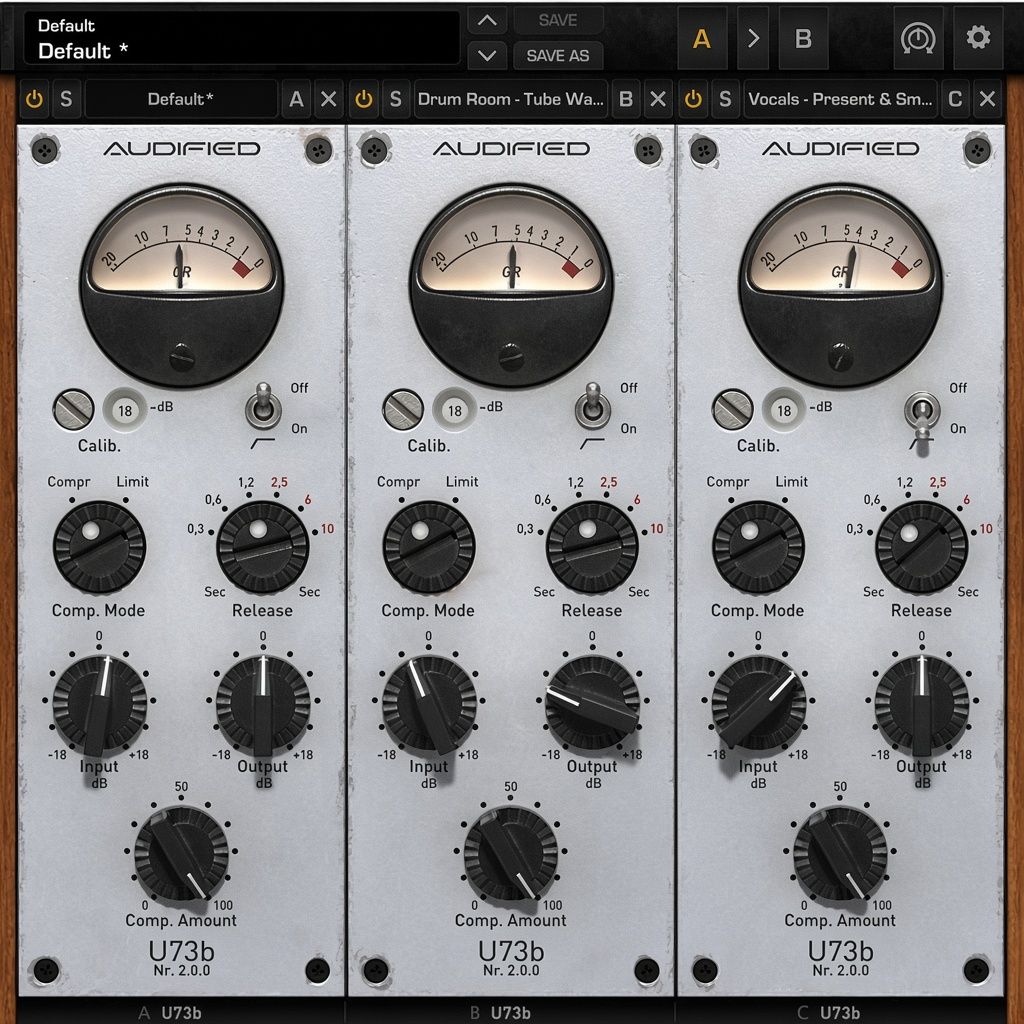Viewport: 1024px width, 1024px height.
Task: Switch to A comparison state
Action: [x=702, y=39]
